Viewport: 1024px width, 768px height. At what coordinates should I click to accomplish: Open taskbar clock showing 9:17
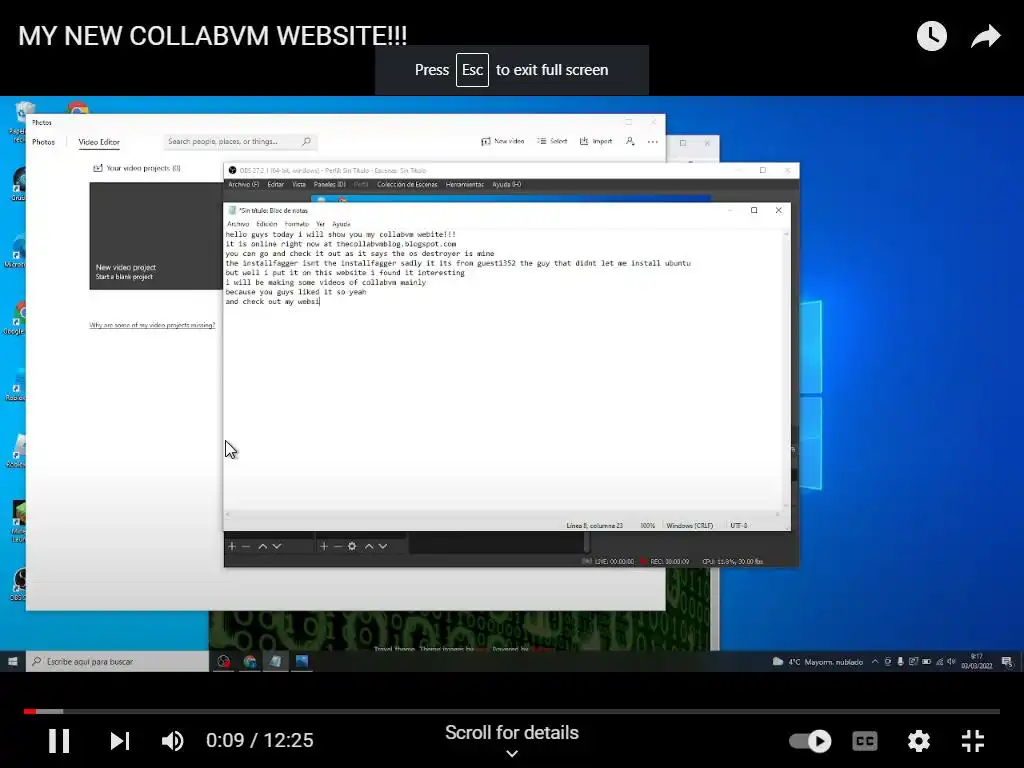tap(976, 662)
